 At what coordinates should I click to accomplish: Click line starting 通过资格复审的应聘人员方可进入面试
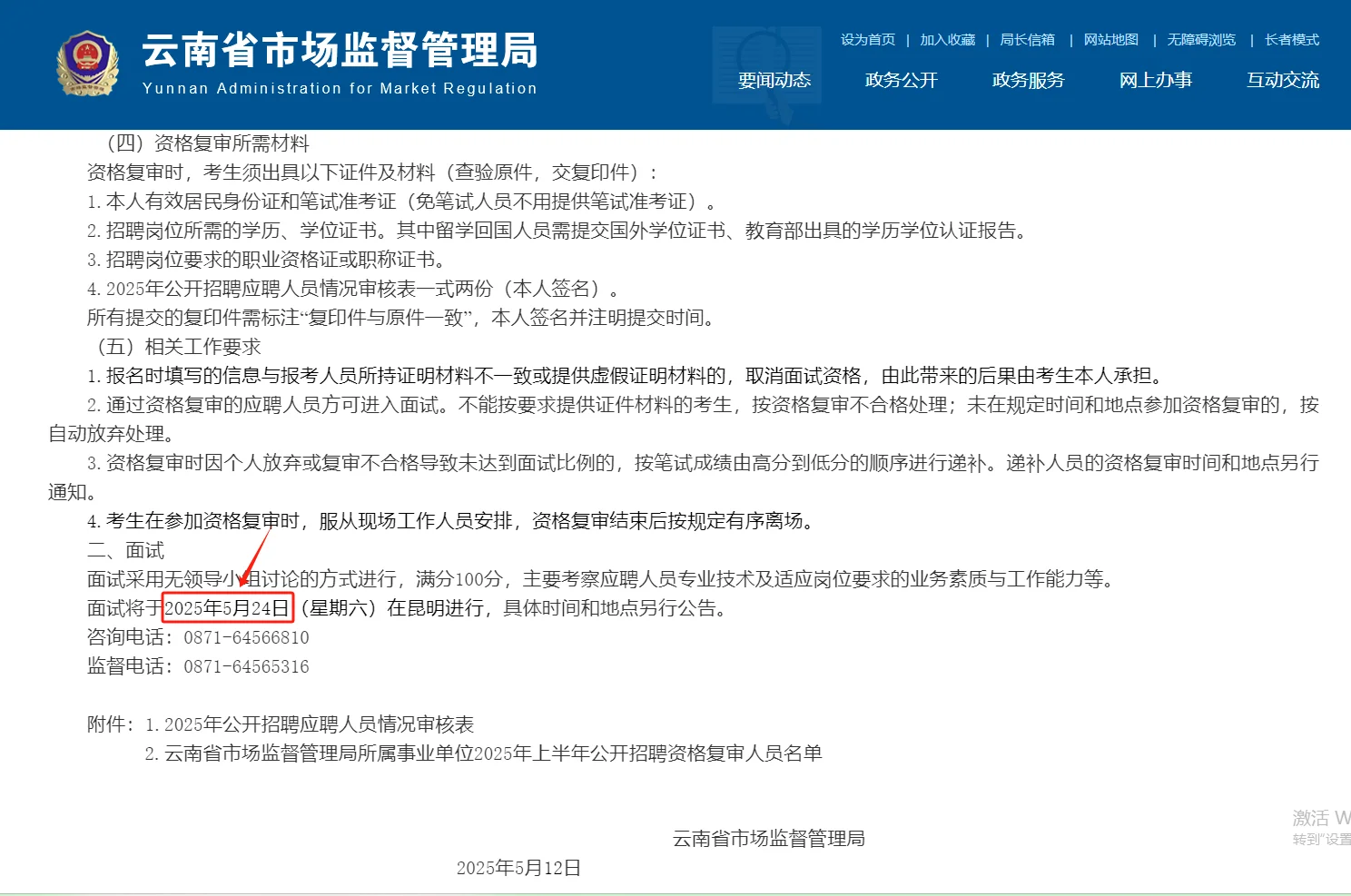click(x=684, y=419)
